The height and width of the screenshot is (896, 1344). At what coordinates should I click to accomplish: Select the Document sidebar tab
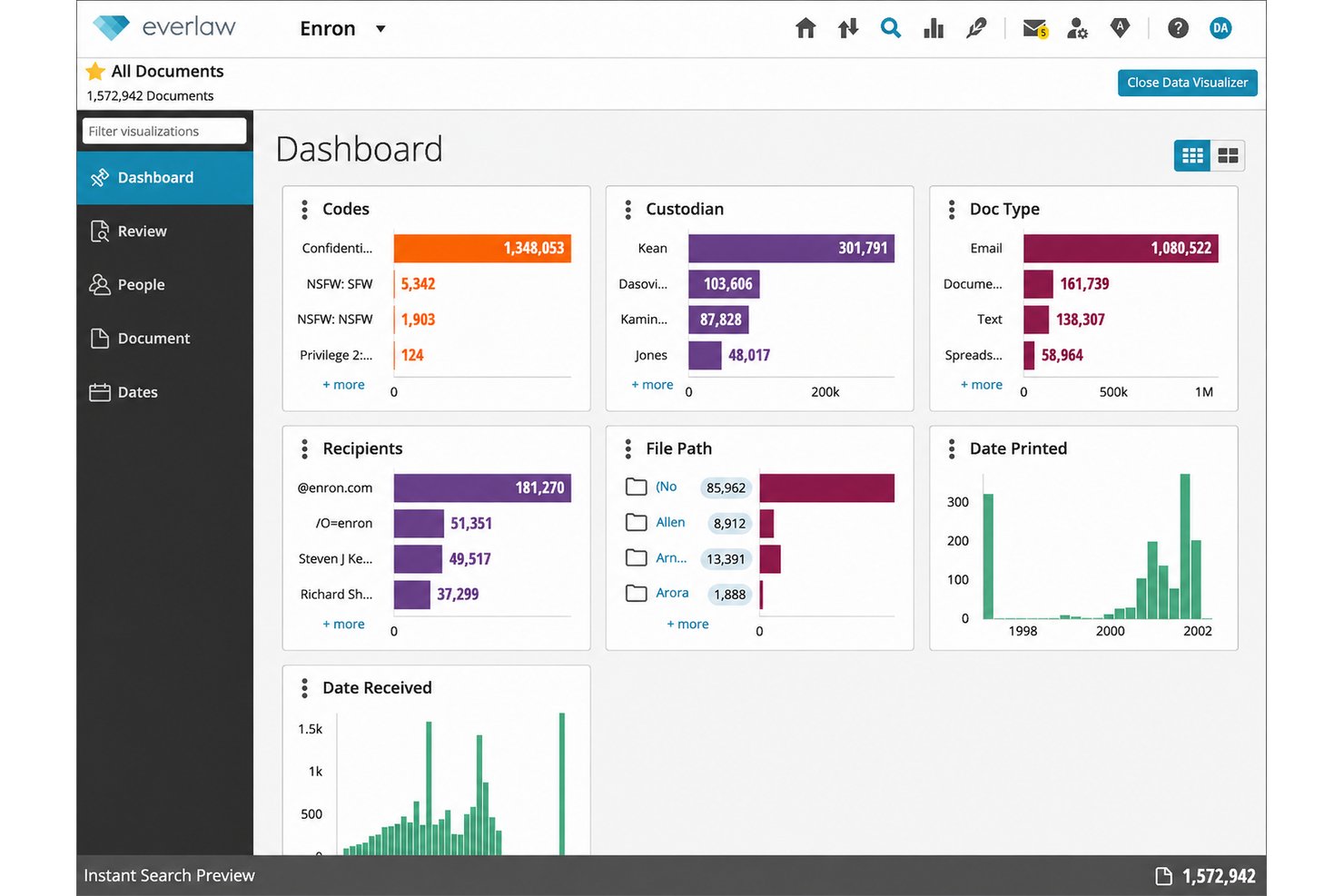pyautogui.click(x=165, y=339)
